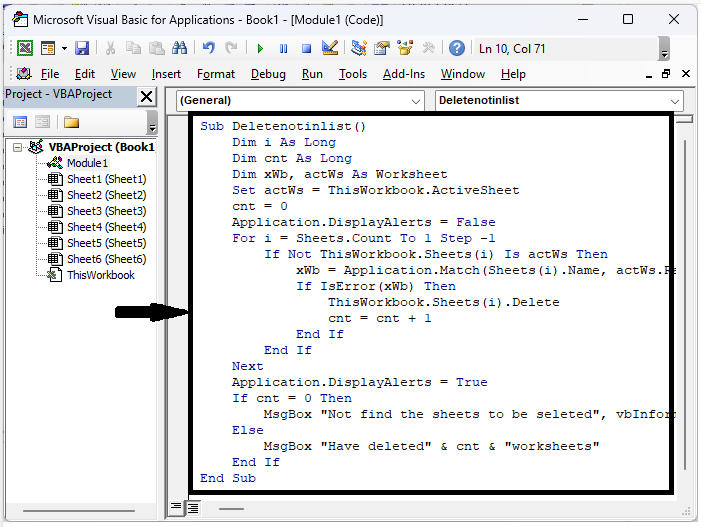
Task: Open the Tools menu
Action: tap(352, 74)
